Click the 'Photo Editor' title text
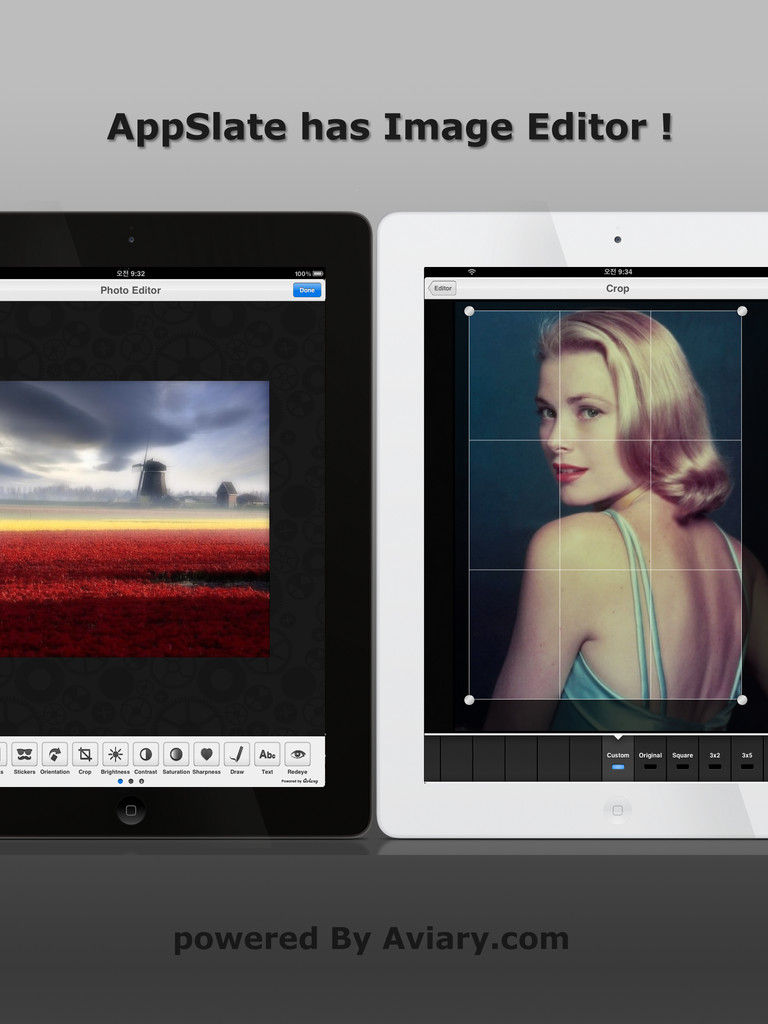The height and width of the screenshot is (1024, 768). tap(131, 290)
